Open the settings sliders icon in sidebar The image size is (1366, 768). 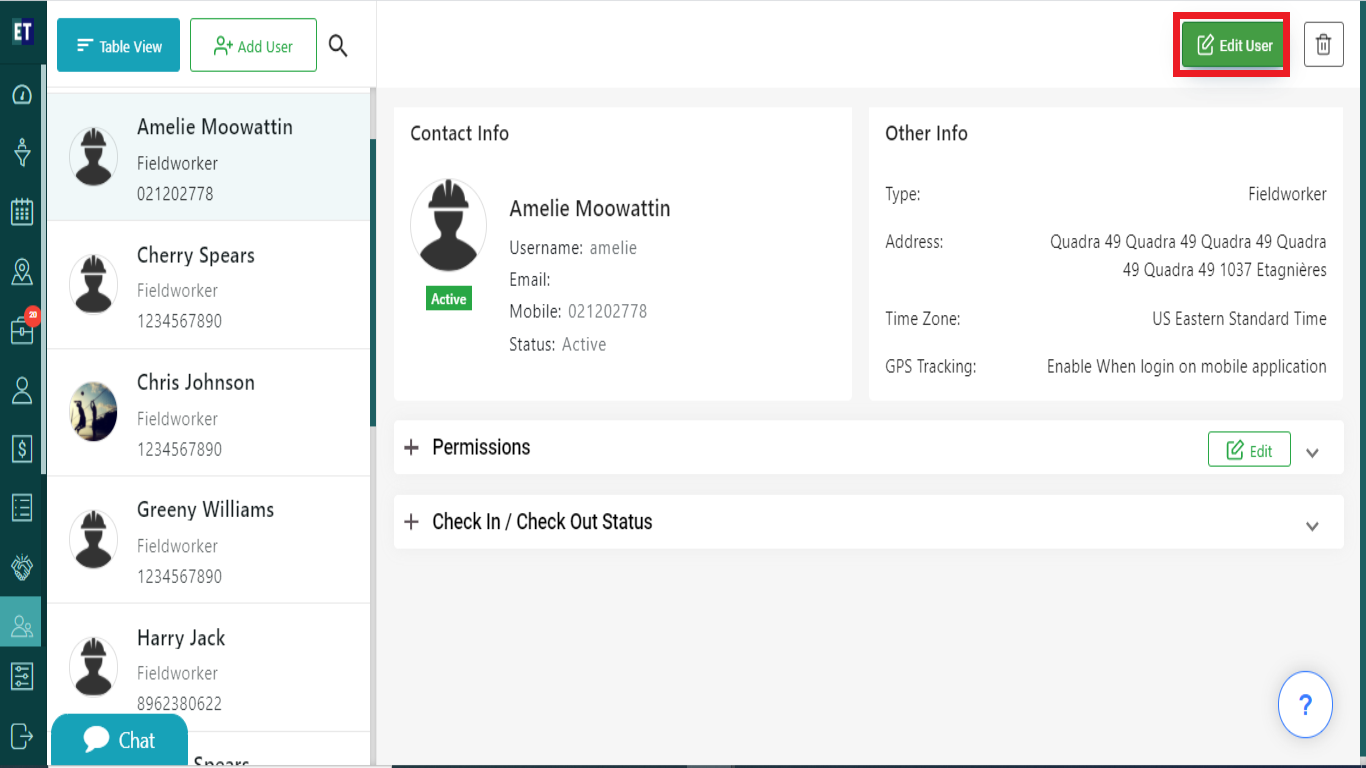22,676
